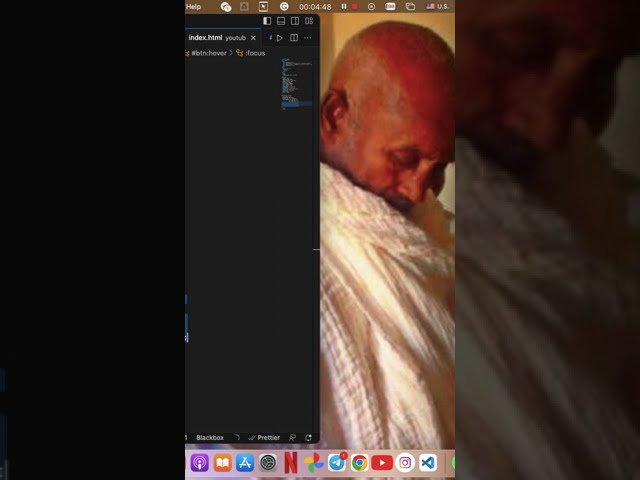The height and width of the screenshot is (480, 640).
Task: Open the U.S. input source menu
Action: [x=438, y=7]
